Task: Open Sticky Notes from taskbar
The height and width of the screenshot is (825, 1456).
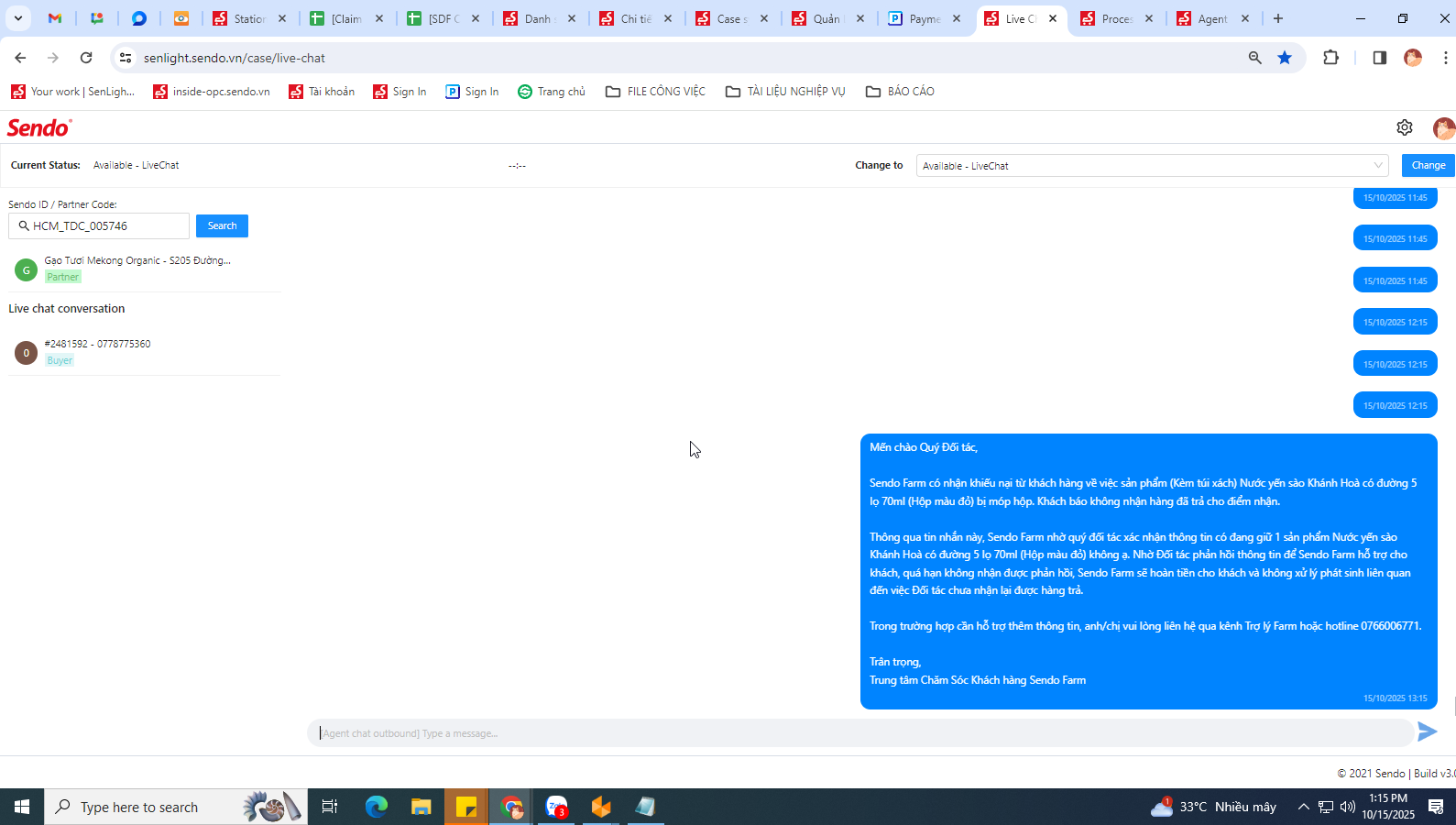Action: pos(466,807)
